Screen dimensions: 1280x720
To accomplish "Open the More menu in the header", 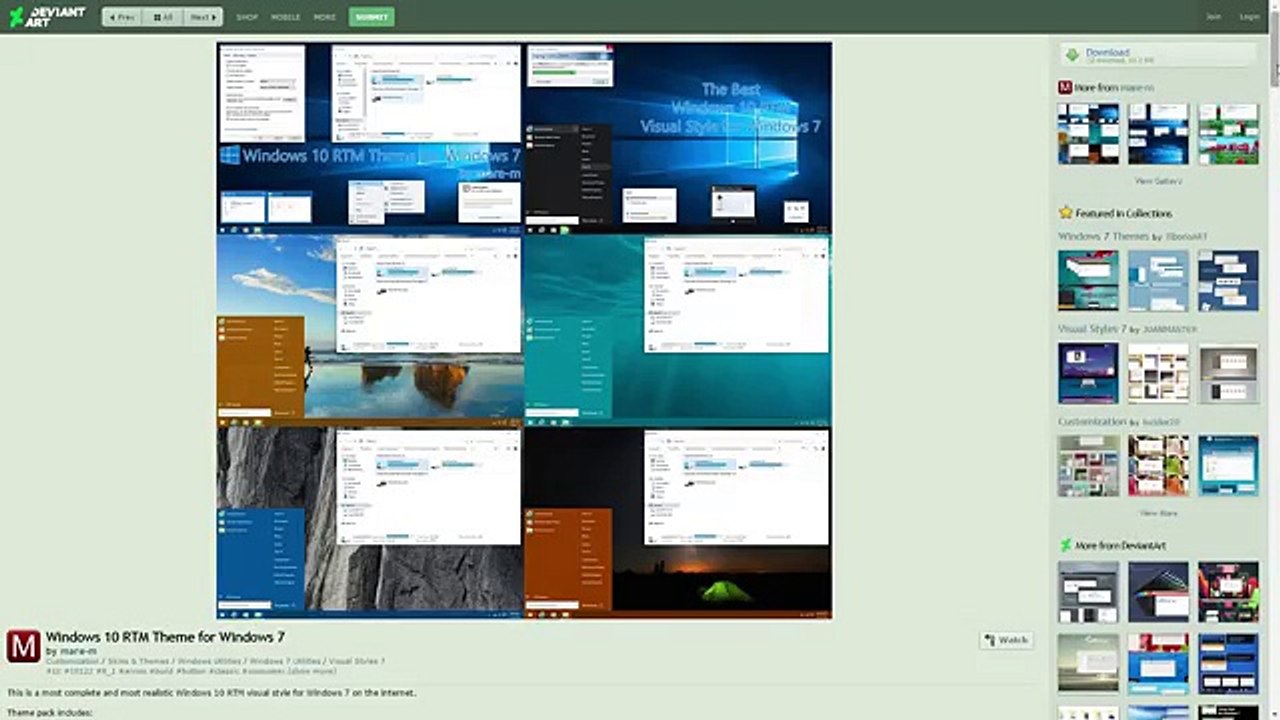I will tap(324, 17).
